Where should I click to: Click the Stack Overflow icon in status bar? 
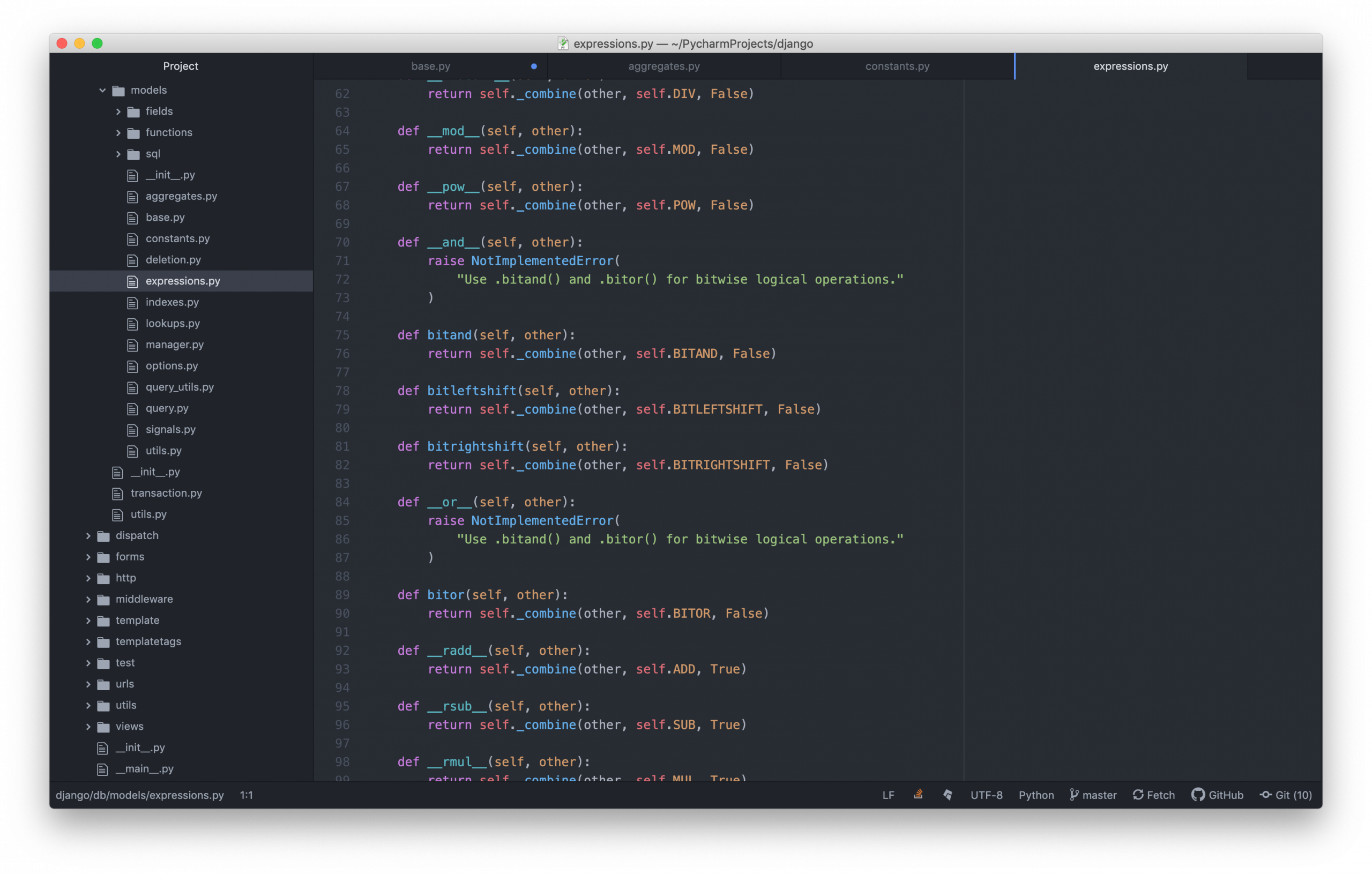918,794
